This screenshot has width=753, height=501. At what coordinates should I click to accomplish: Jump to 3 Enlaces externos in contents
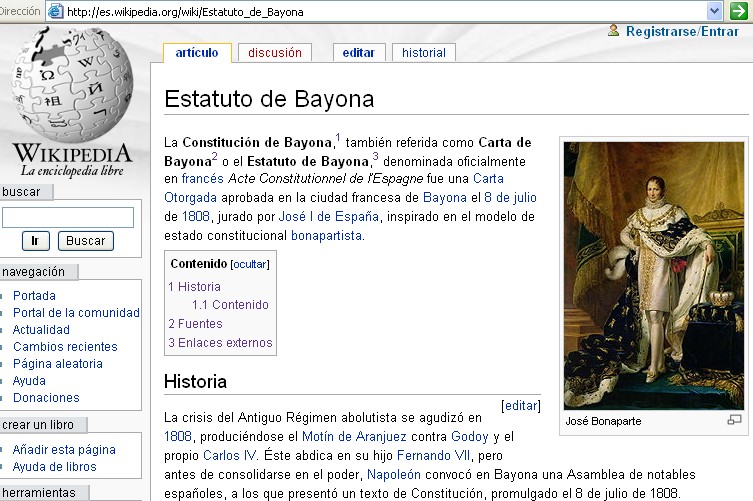tap(220, 342)
